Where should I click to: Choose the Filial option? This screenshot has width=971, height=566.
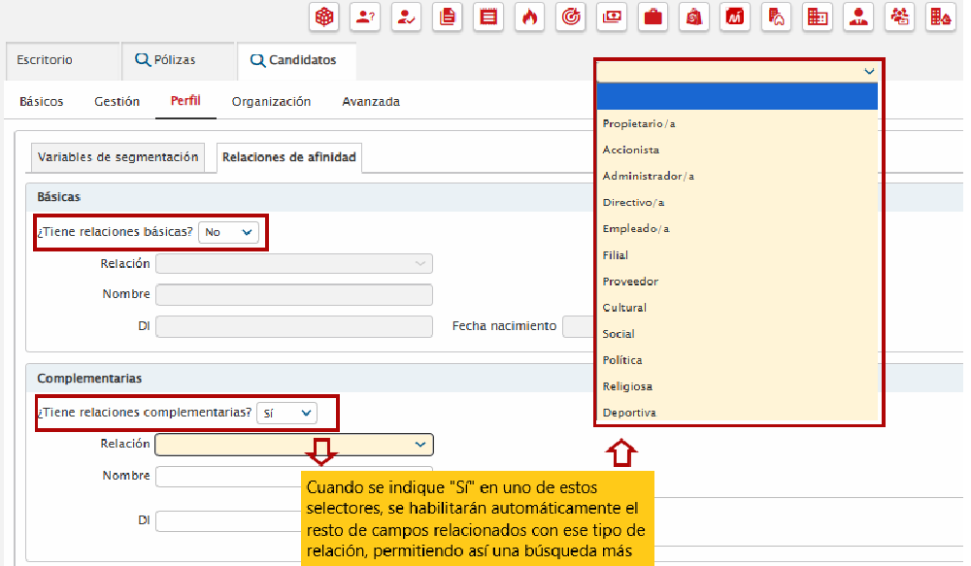[x=737, y=255]
